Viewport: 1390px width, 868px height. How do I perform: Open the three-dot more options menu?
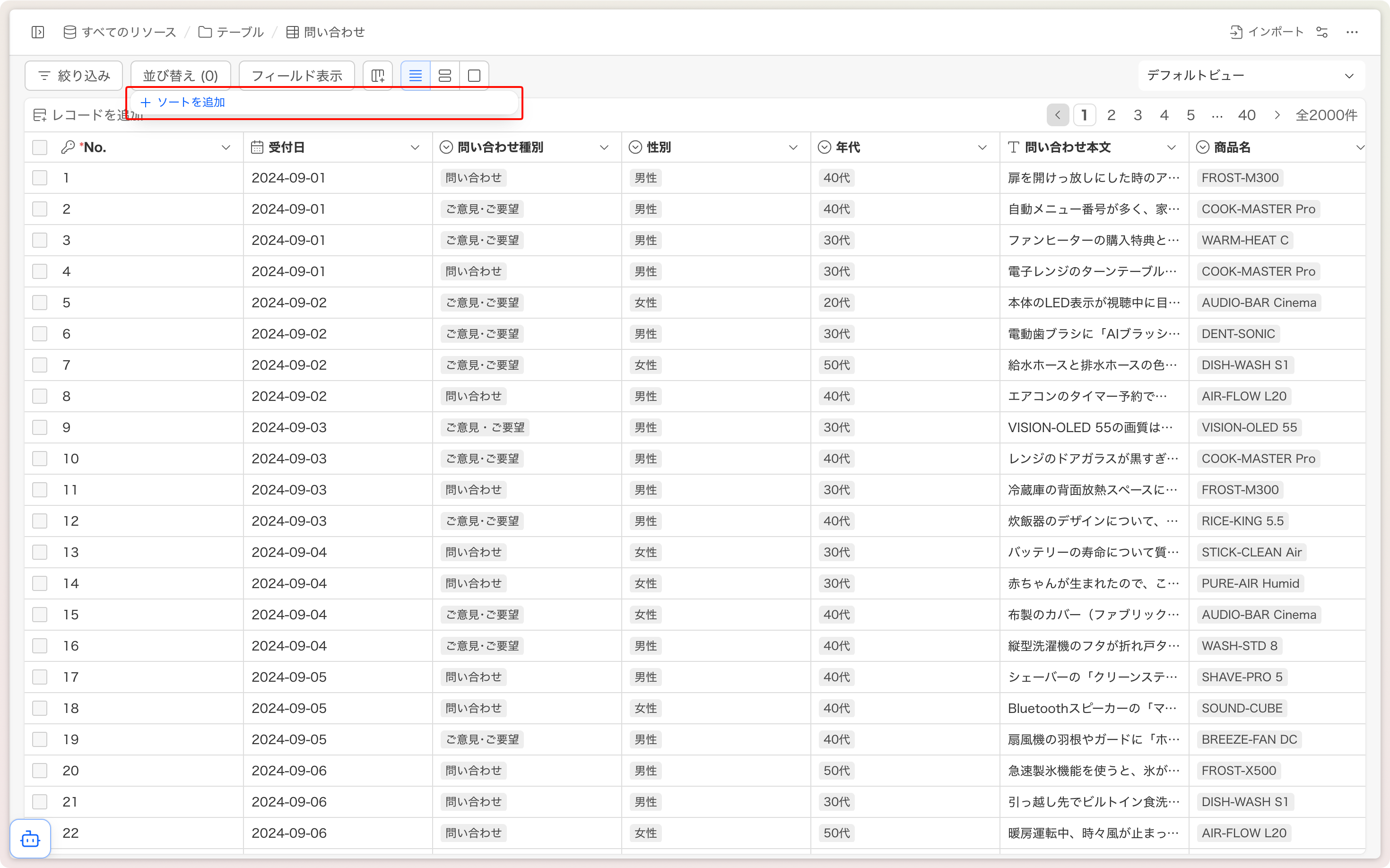pyautogui.click(x=1352, y=32)
